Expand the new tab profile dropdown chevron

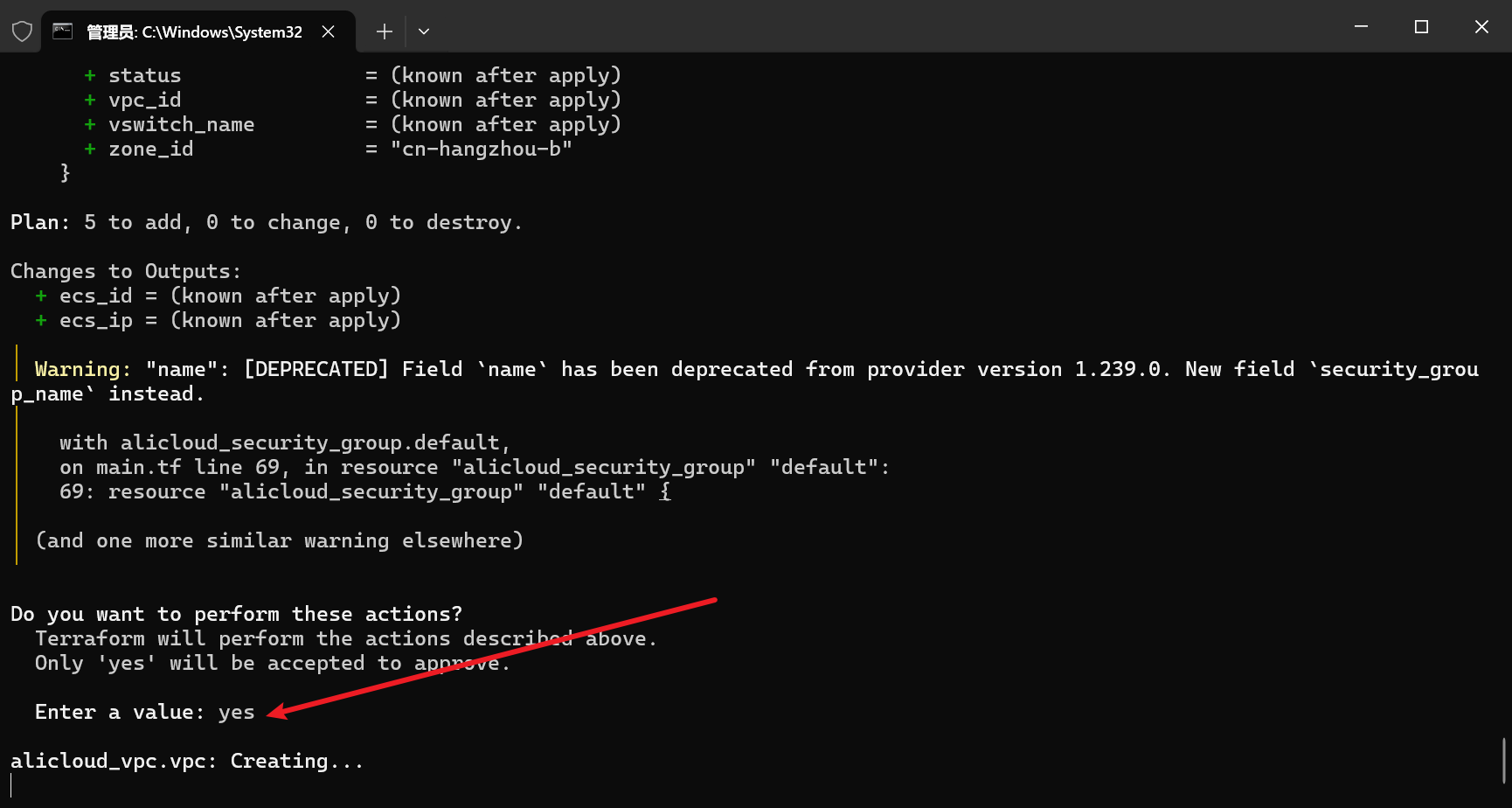(x=424, y=31)
